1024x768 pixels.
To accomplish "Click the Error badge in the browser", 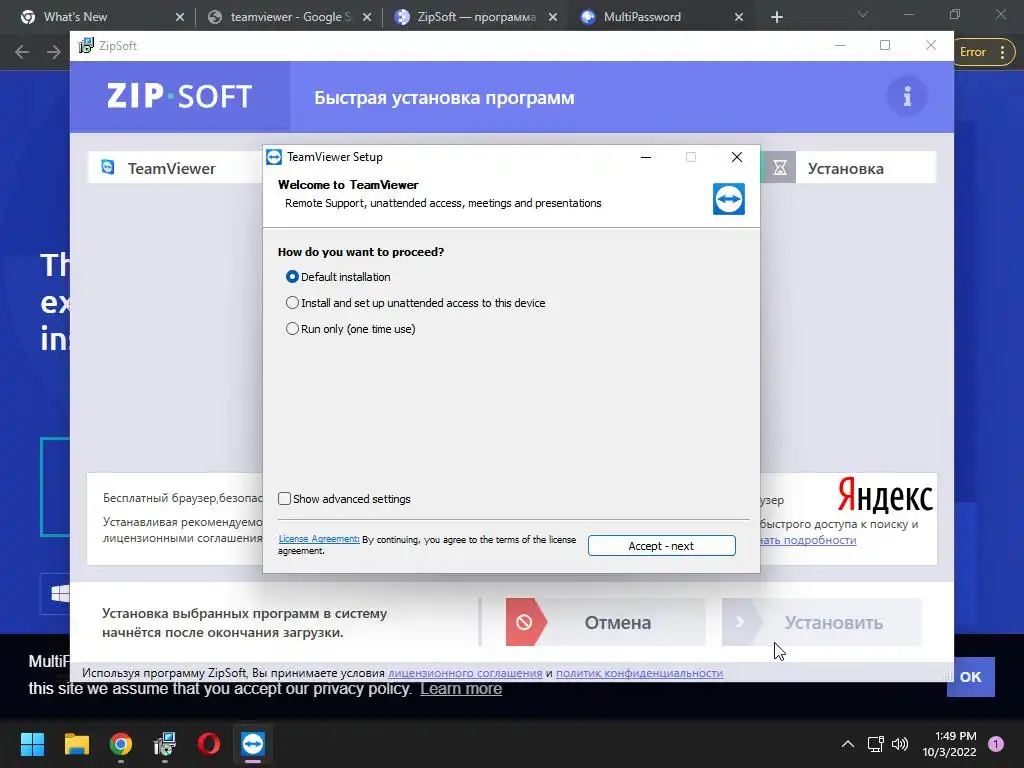I will pos(972,52).
